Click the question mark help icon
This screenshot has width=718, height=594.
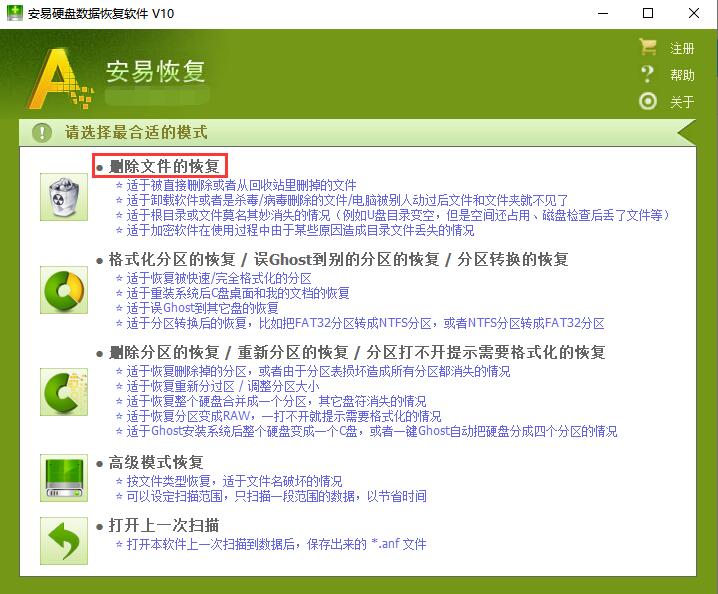click(648, 75)
